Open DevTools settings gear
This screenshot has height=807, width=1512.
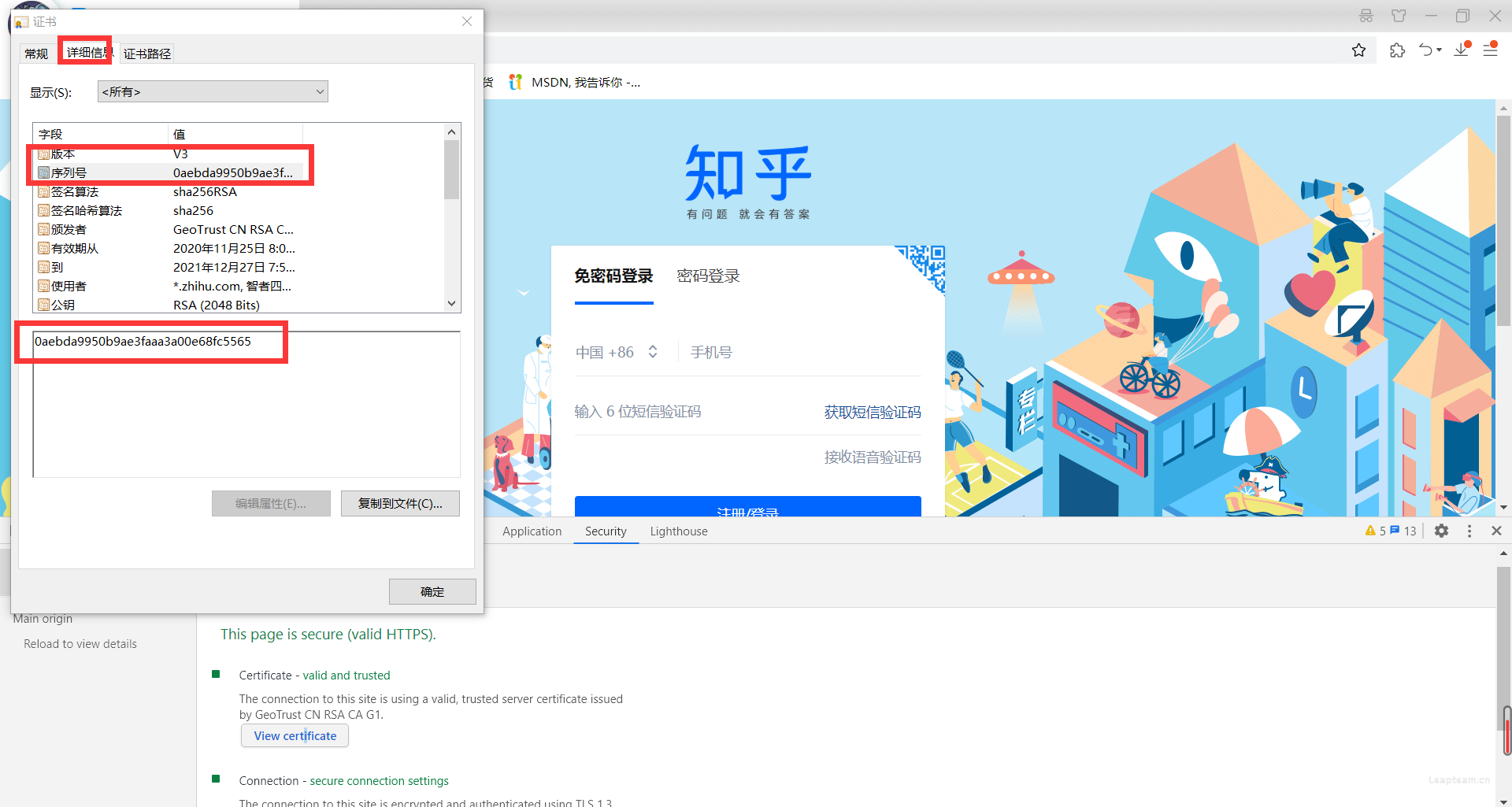coord(1441,531)
